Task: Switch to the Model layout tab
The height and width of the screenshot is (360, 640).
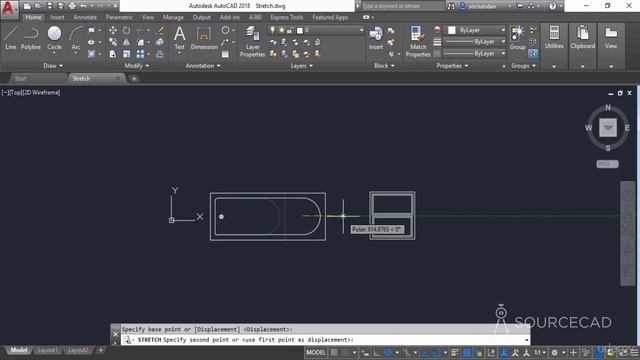Action: coord(19,350)
